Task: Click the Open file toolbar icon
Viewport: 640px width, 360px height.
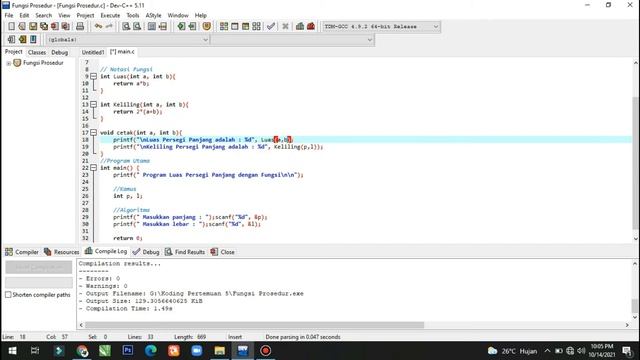Action: point(22,26)
